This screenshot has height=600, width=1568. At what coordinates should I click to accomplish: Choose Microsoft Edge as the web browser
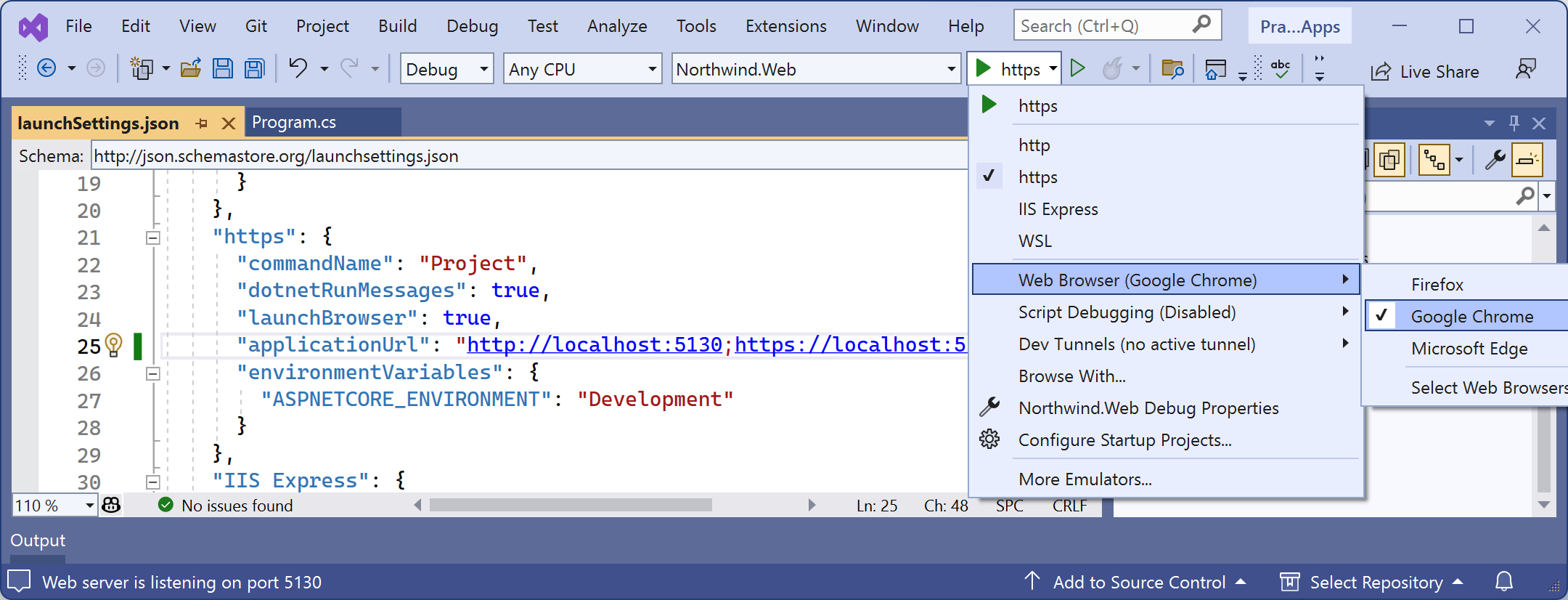(1466, 348)
